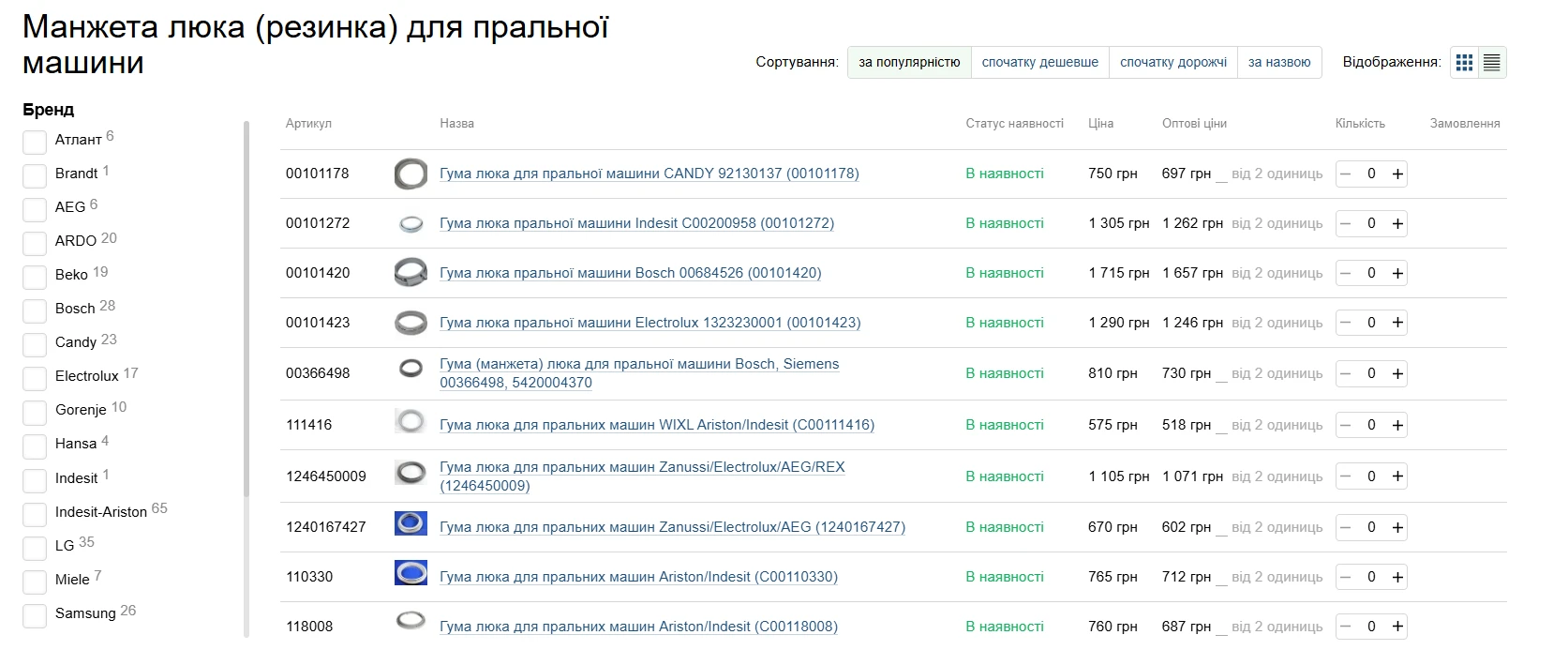Switch to list view display icon
The height and width of the screenshot is (650, 1568).
tap(1492, 63)
